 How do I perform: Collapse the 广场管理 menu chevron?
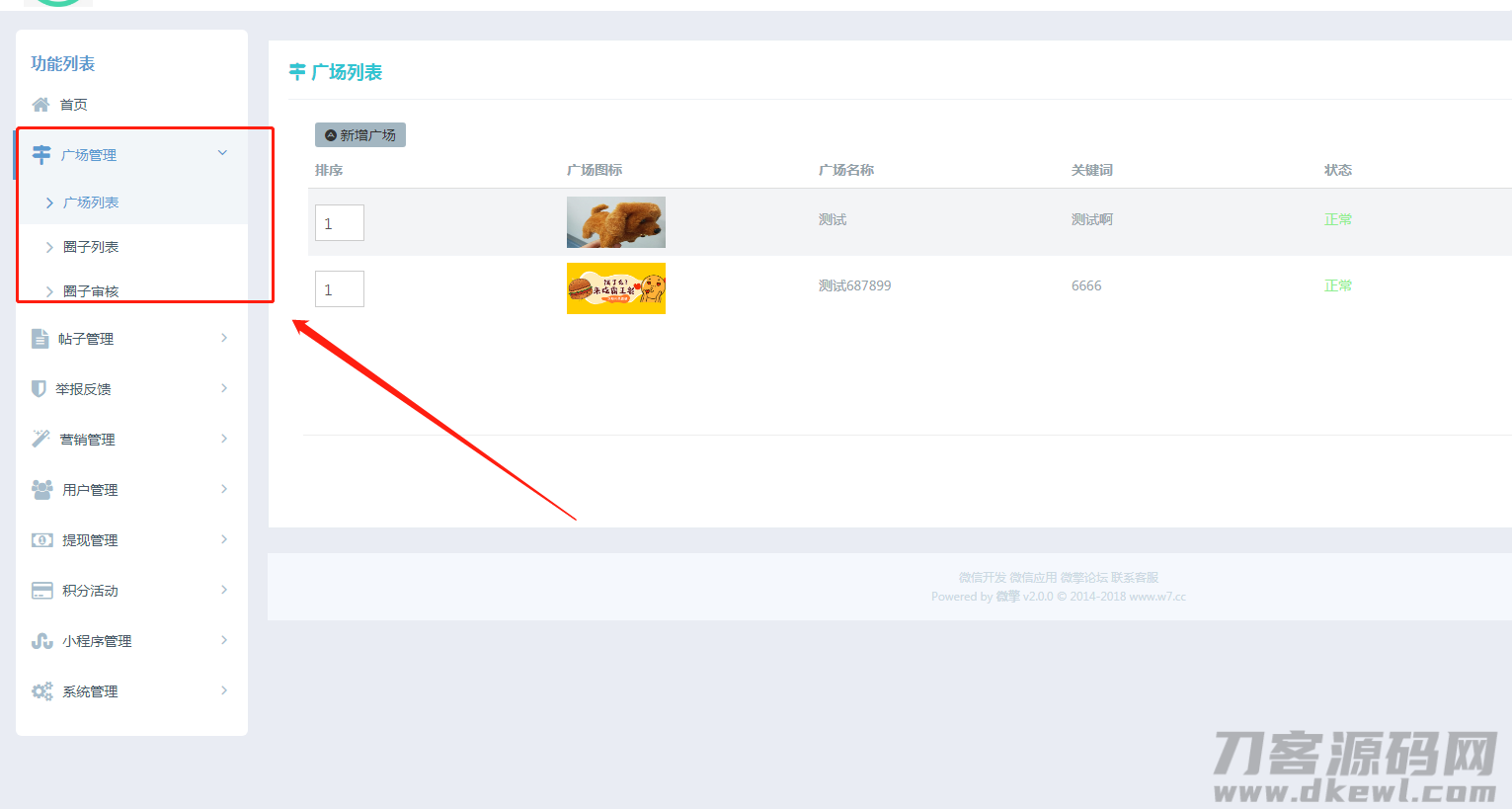222,153
